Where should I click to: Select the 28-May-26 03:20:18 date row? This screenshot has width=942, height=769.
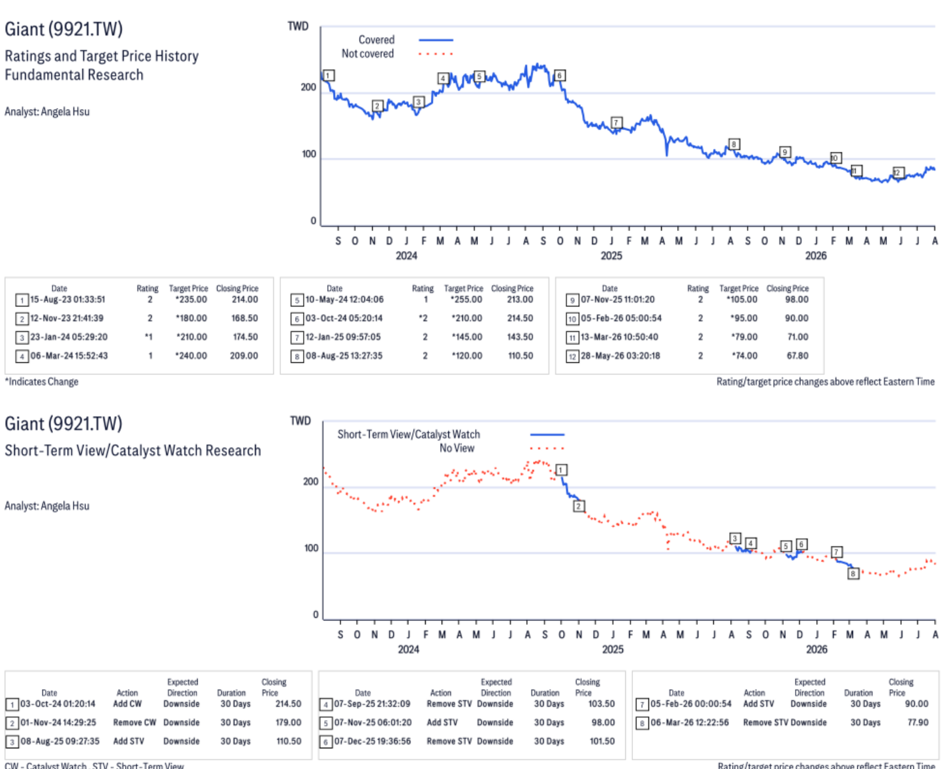(620, 356)
